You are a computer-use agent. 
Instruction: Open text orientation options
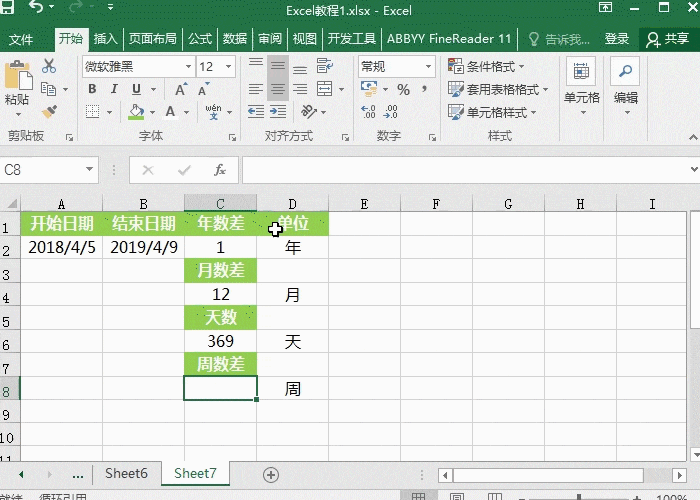(309, 112)
